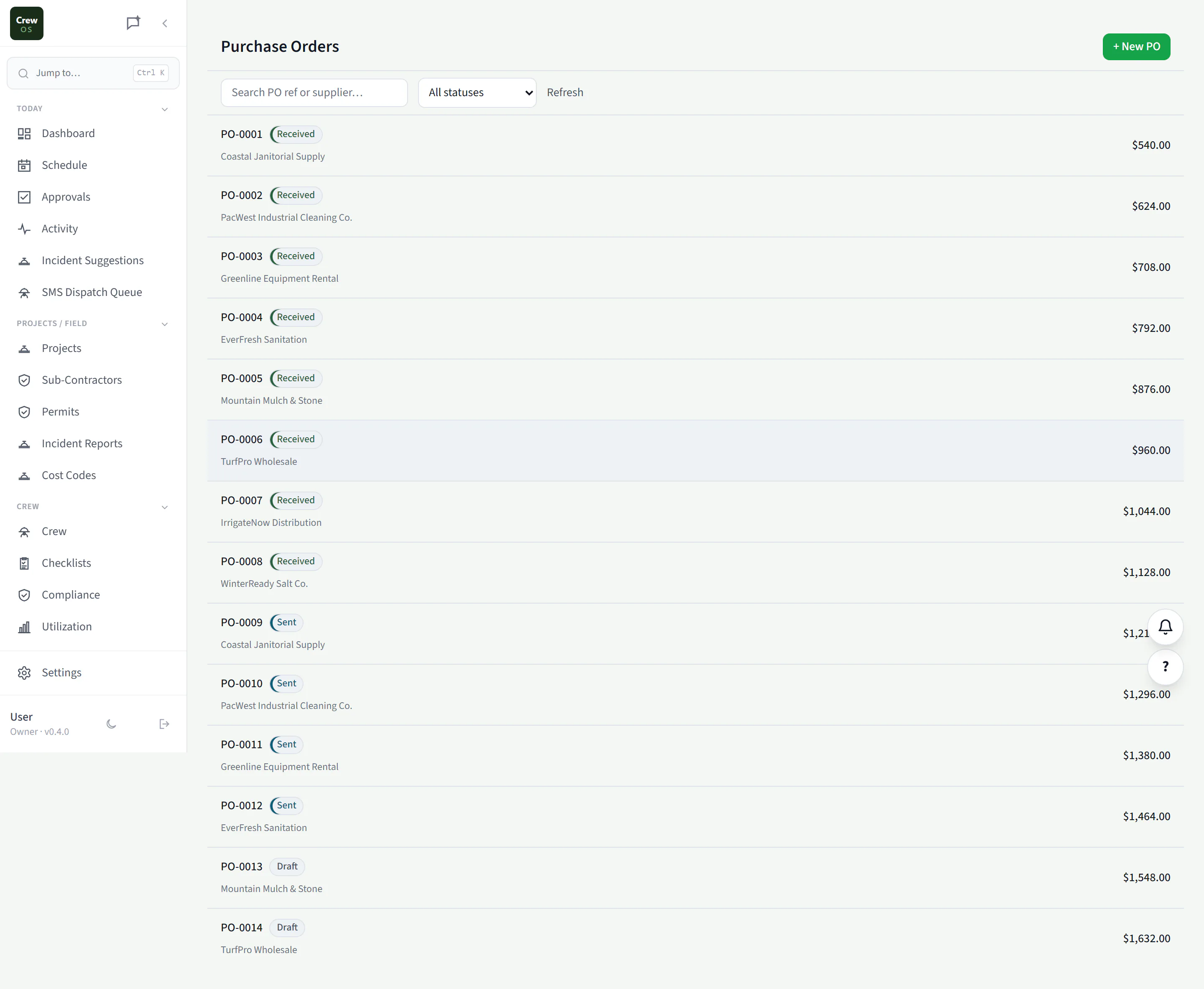Open purchase order PO-0012

click(x=695, y=817)
